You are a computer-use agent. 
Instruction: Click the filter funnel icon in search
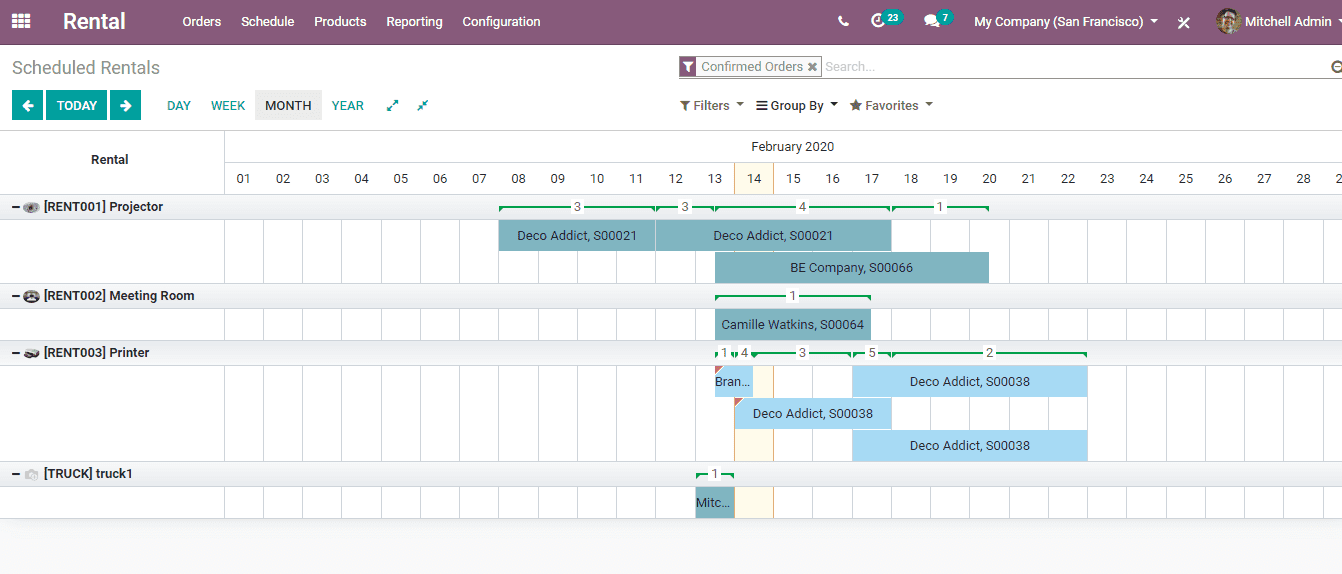pyautogui.click(x=688, y=67)
